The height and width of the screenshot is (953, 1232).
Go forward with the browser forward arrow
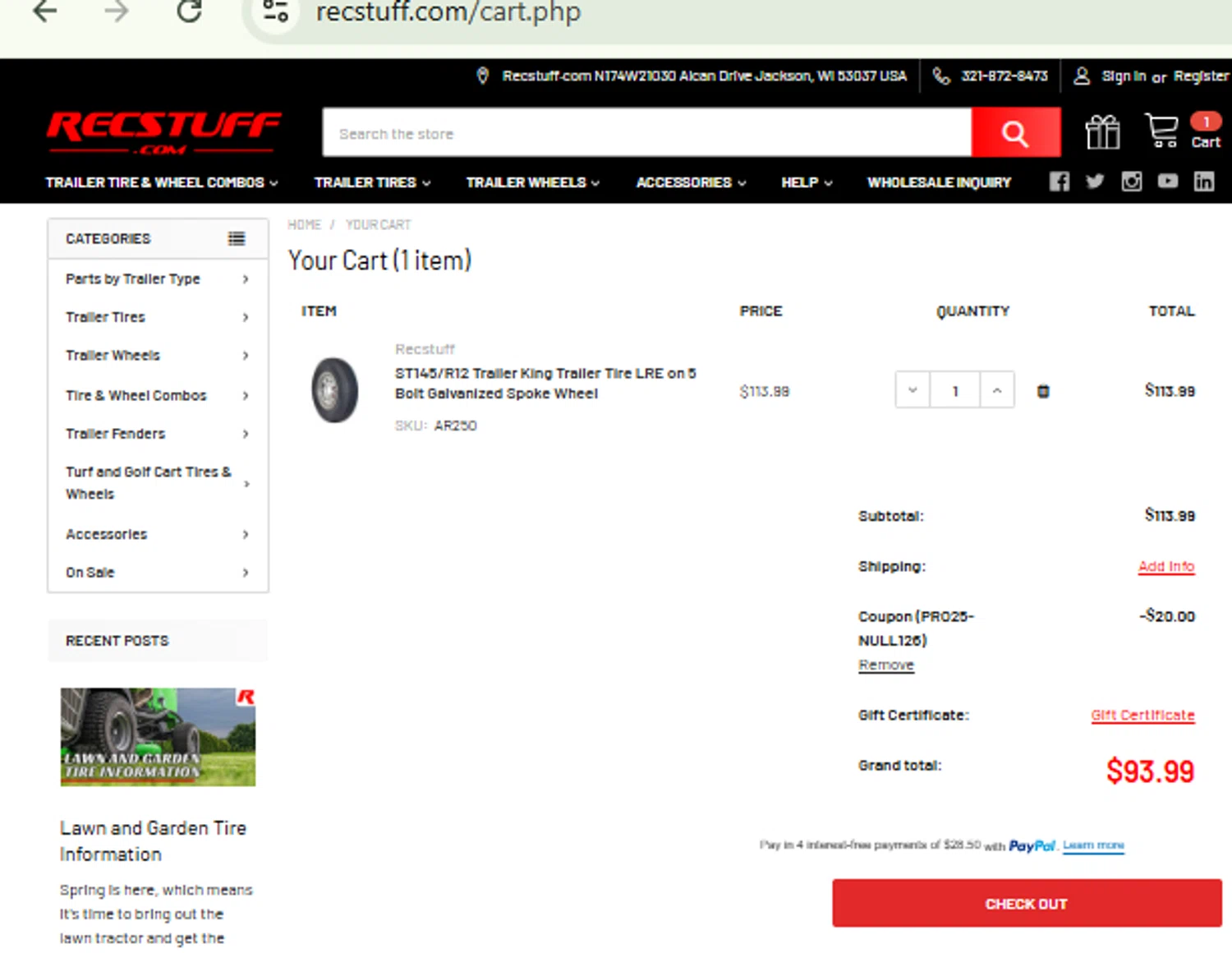(x=117, y=12)
